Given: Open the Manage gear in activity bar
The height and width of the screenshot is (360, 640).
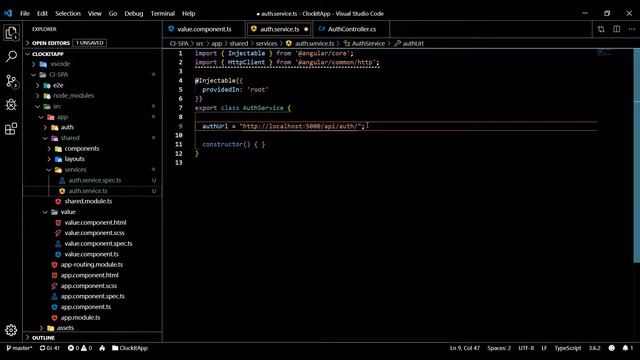Looking at the screenshot, I should 11,330.
